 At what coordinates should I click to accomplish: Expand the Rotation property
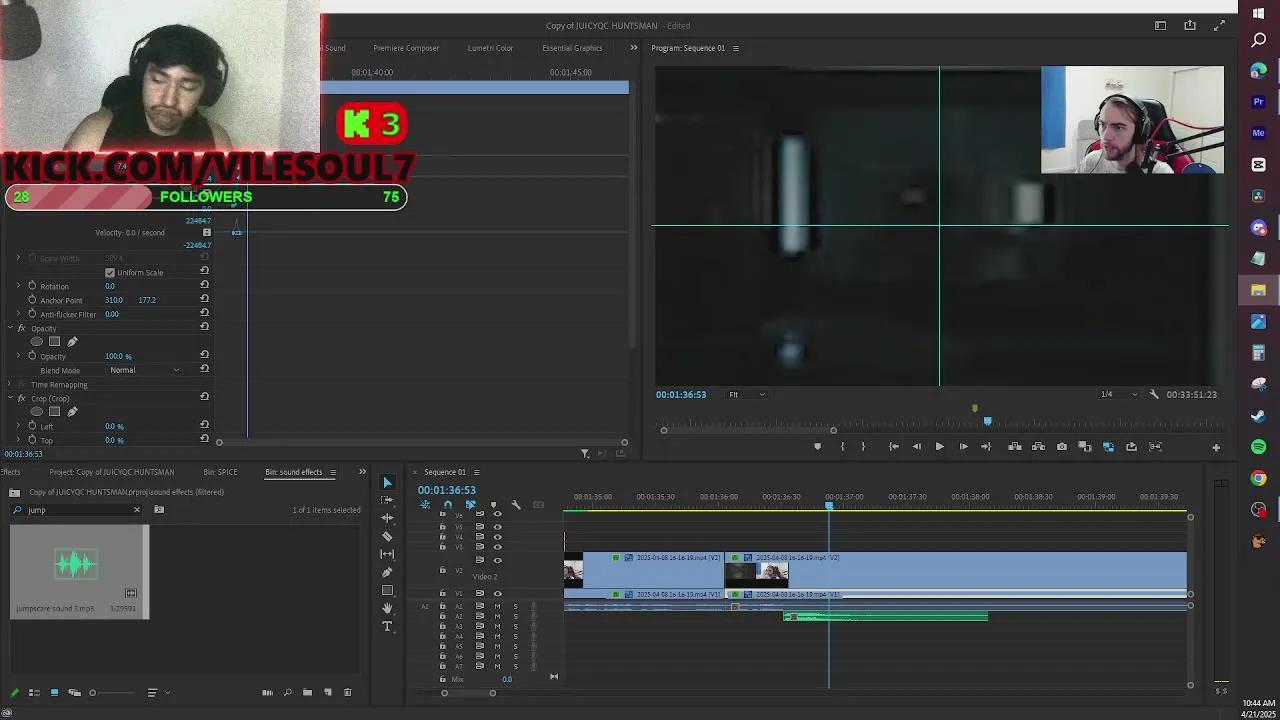[18, 286]
